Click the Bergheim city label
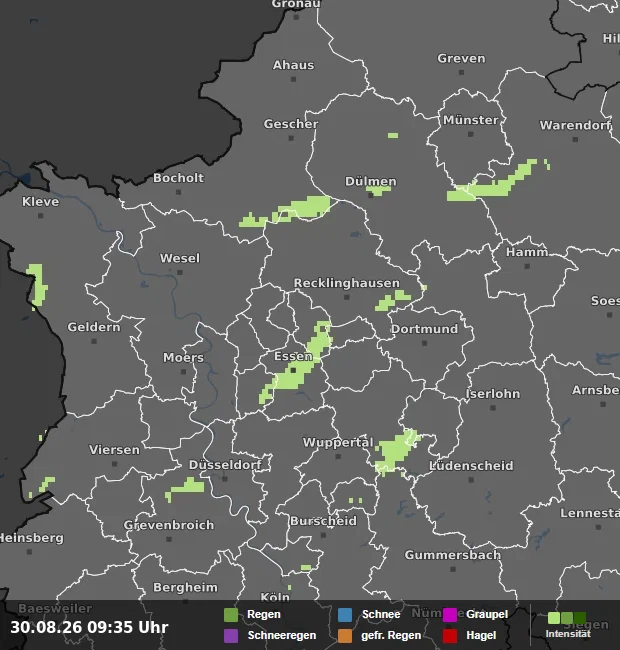 tap(185, 587)
